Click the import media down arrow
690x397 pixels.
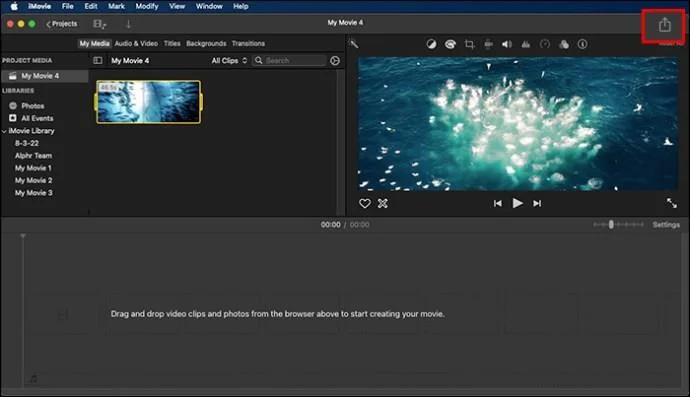[128, 24]
